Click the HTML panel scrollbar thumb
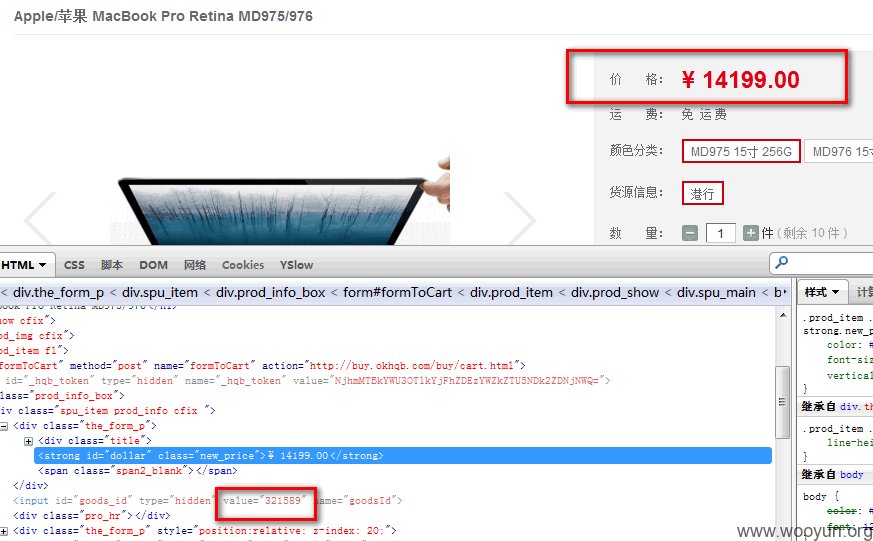873x541 pixels. (782, 402)
